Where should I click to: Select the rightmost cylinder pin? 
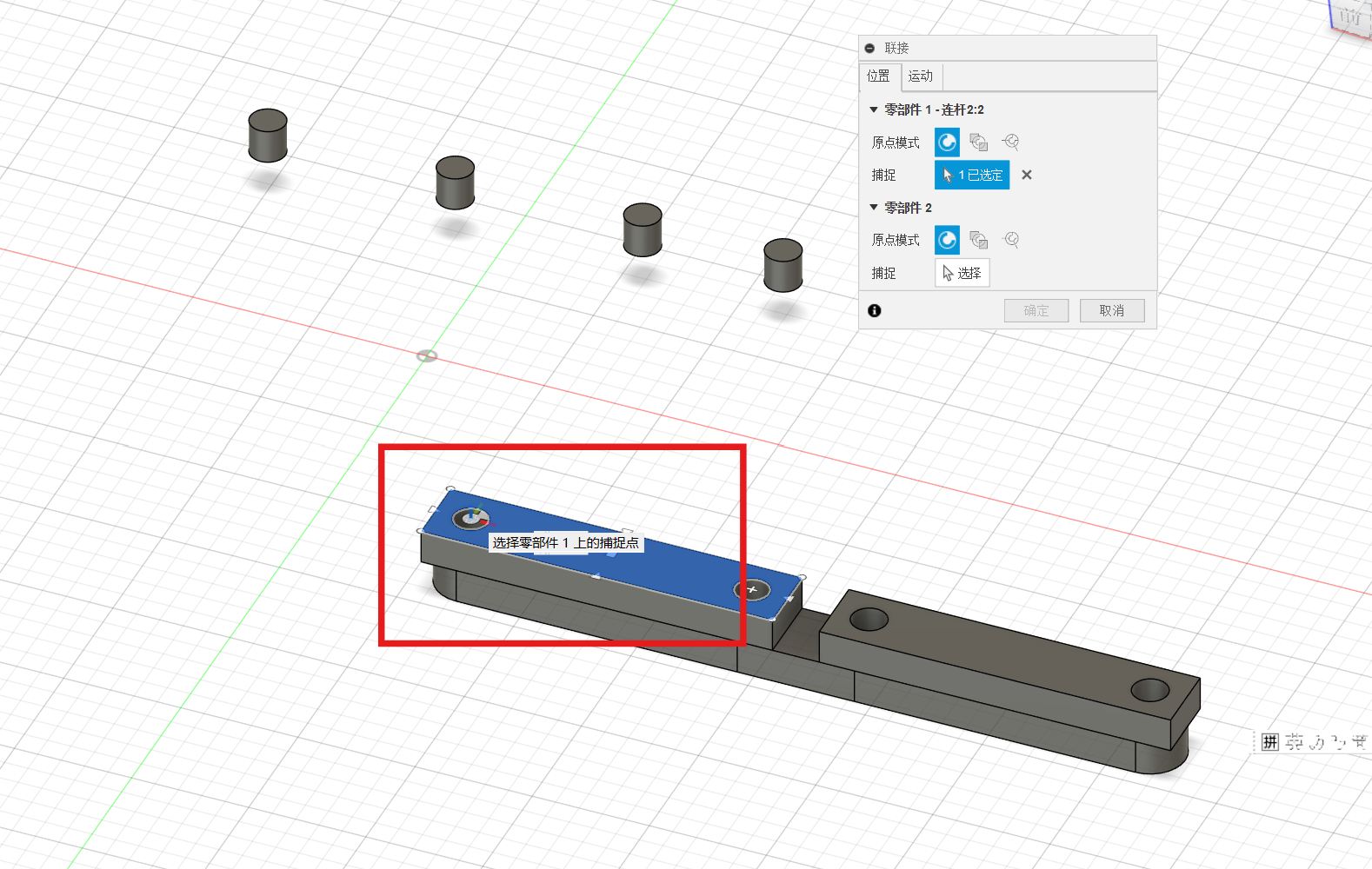783,265
